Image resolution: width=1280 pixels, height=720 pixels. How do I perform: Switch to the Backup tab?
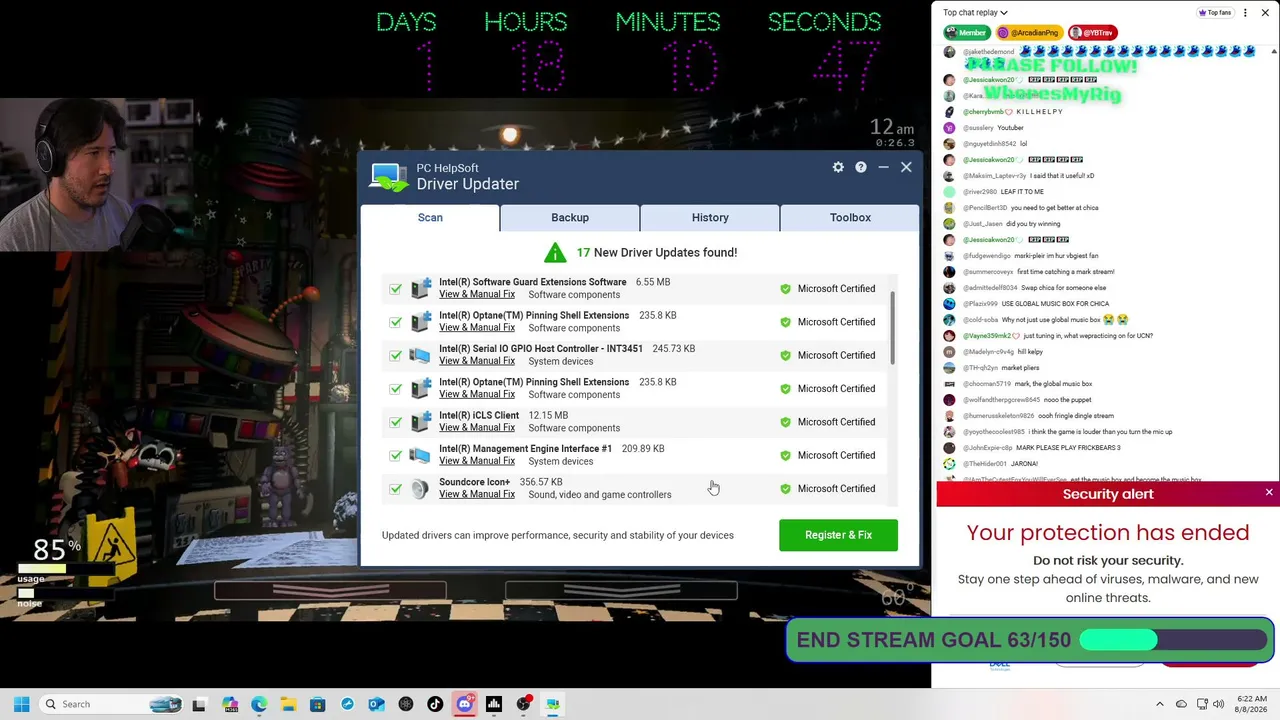pos(570,217)
